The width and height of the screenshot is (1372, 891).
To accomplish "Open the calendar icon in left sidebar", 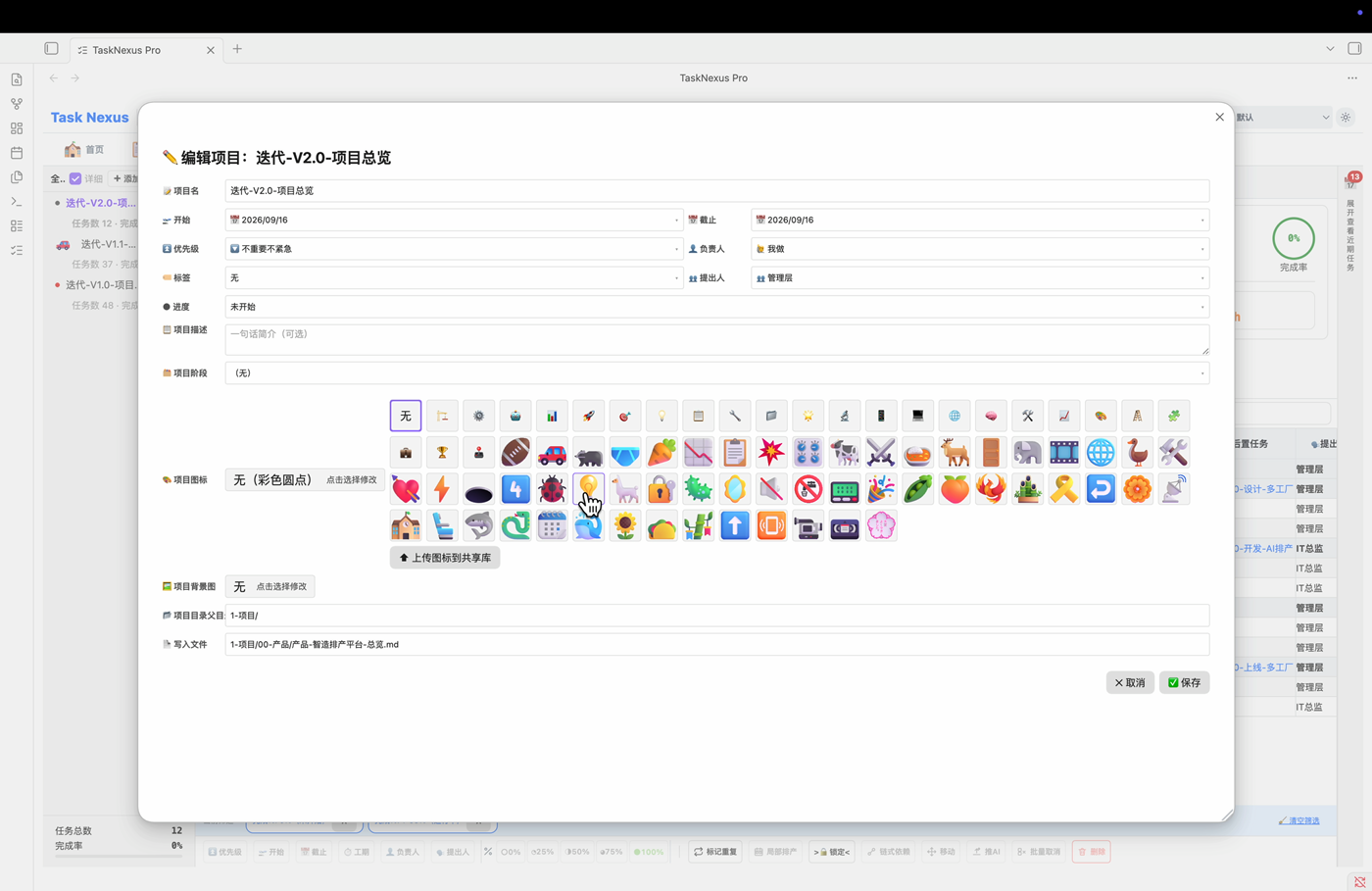I will point(17,153).
